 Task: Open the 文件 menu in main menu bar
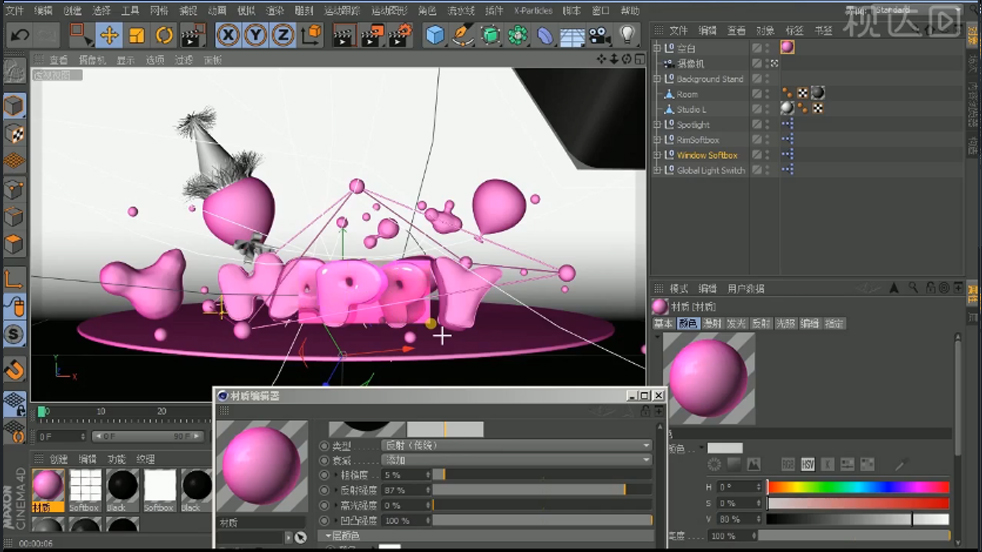pos(14,11)
